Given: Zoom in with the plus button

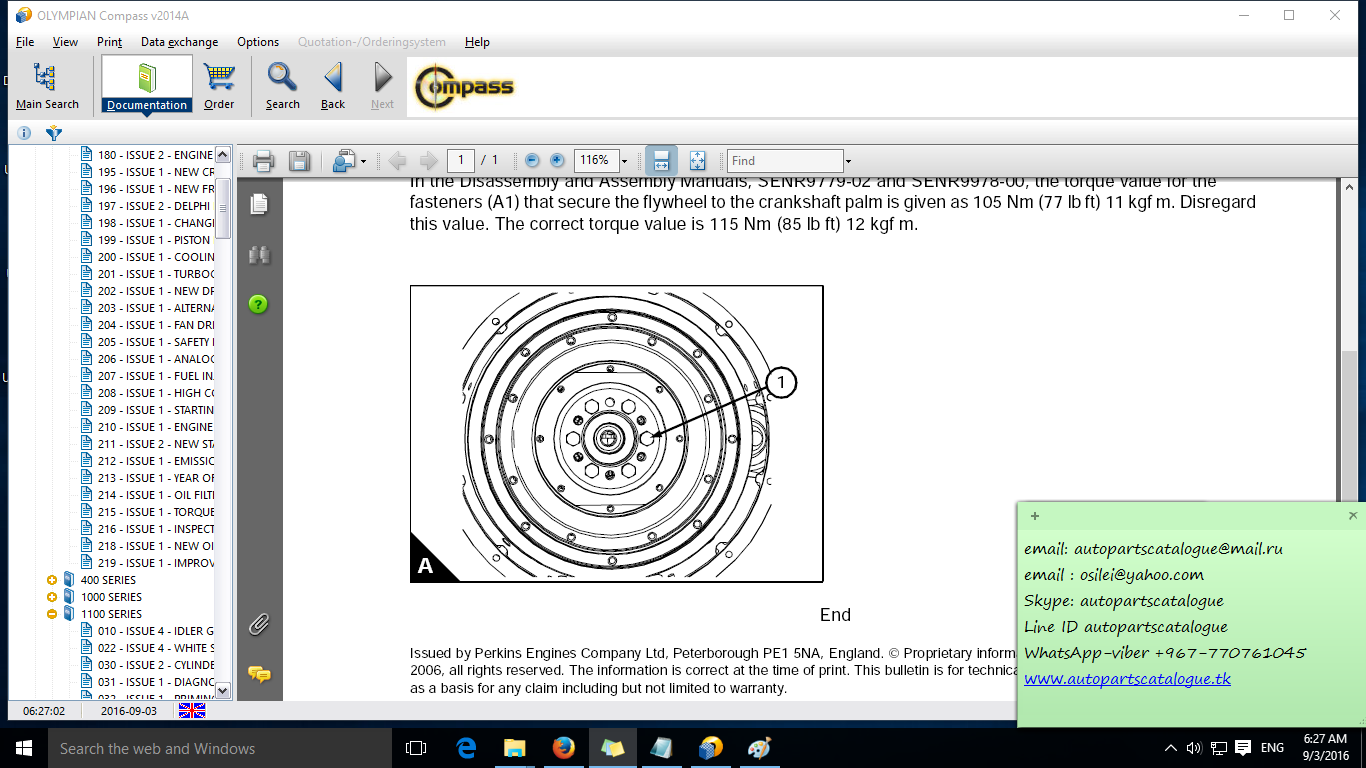Looking at the screenshot, I should [557, 161].
